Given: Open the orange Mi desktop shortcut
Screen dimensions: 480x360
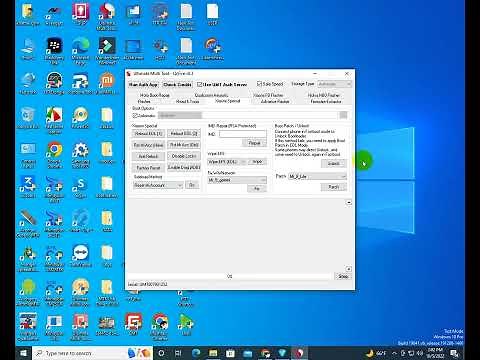Looking at the screenshot, I should [x=107, y=83].
